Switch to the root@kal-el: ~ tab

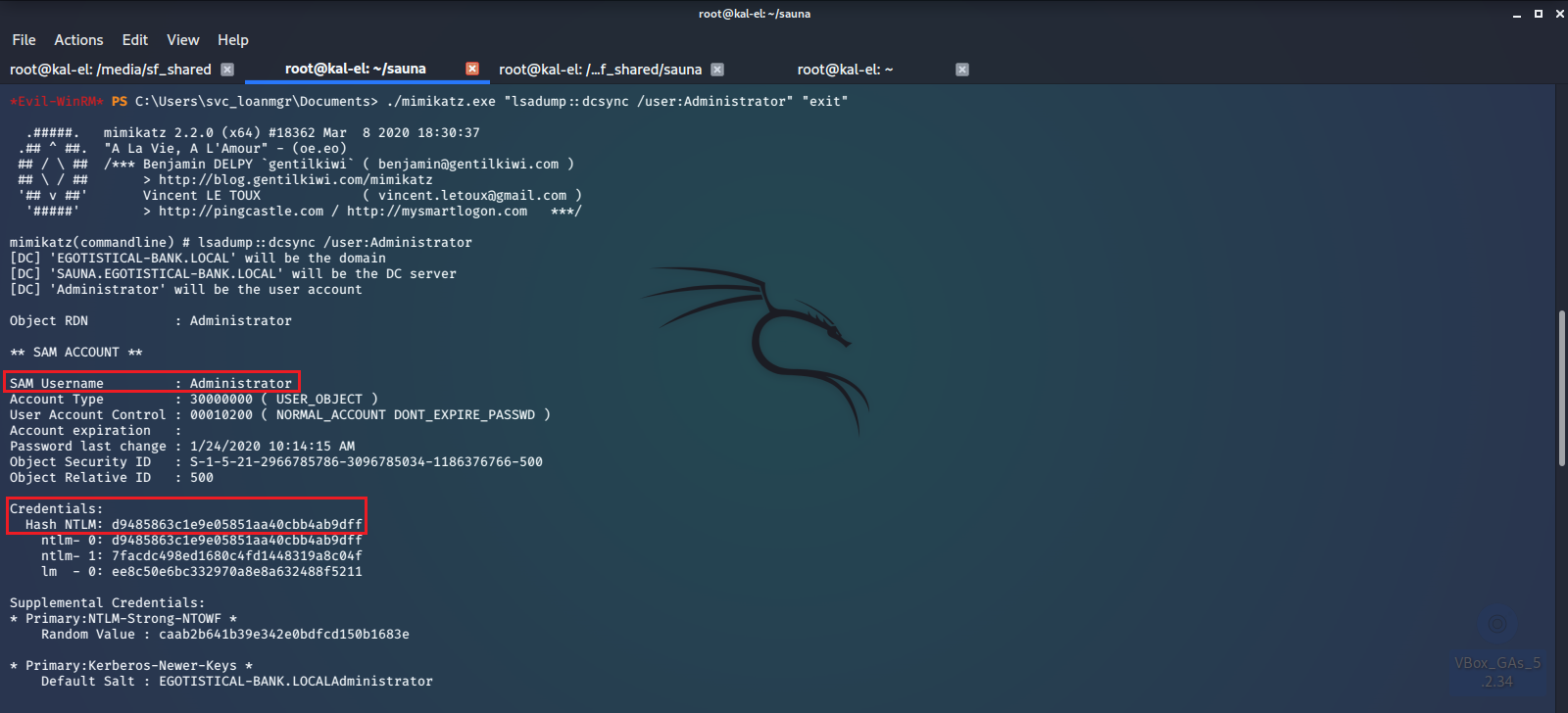[845, 70]
